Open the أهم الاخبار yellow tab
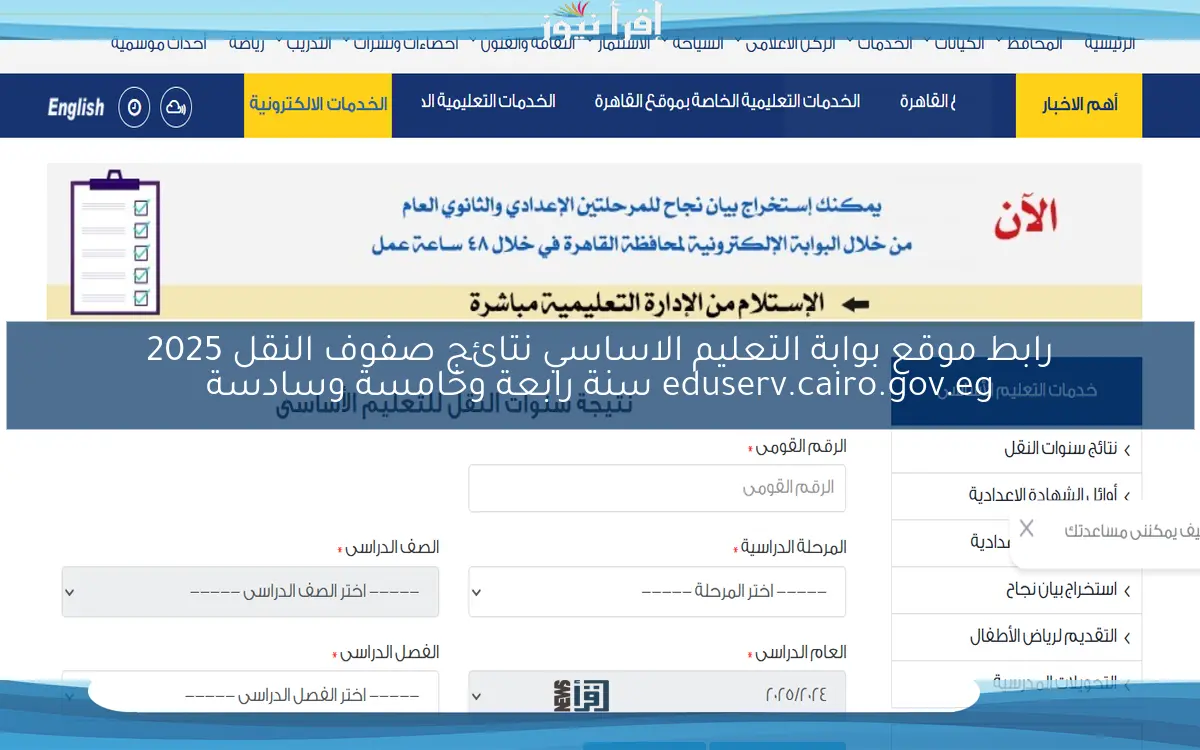 1079,105
